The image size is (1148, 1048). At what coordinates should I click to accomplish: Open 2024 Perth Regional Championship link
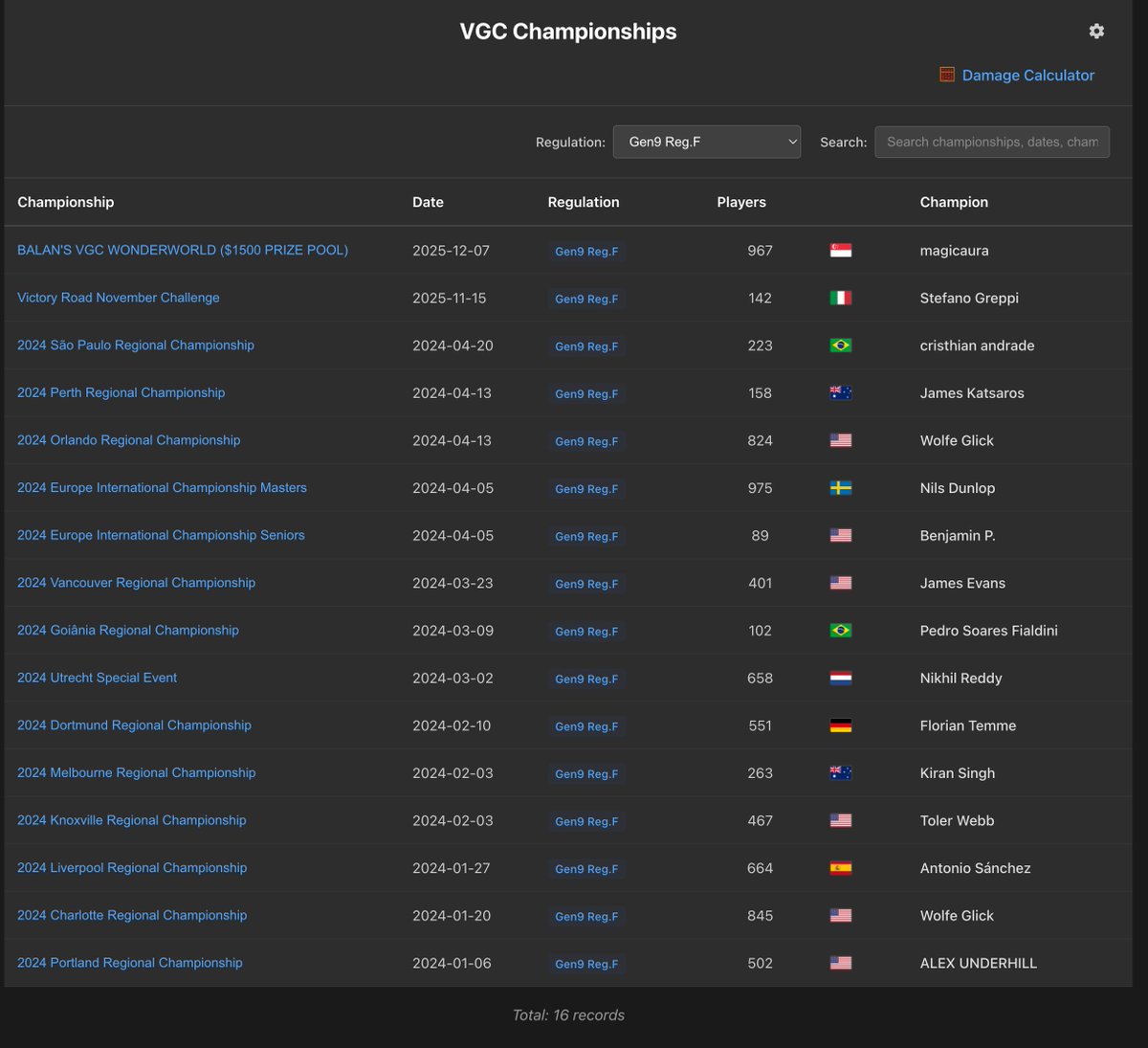click(121, 392)
